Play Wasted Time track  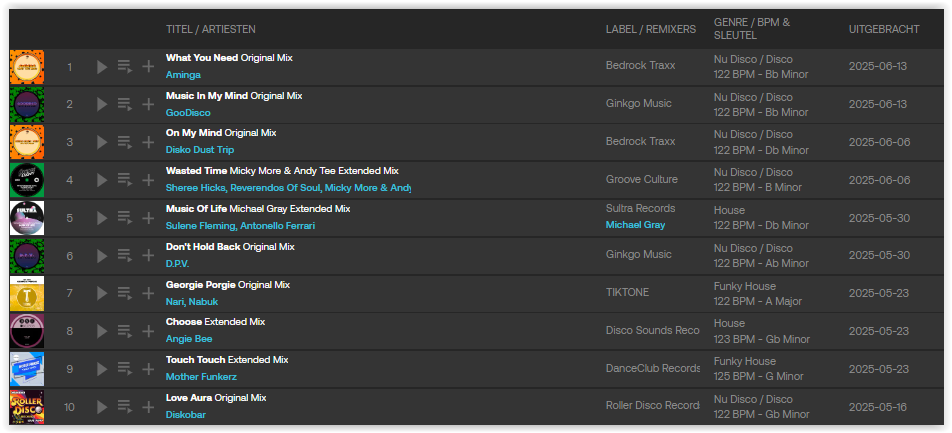(101, 180)
